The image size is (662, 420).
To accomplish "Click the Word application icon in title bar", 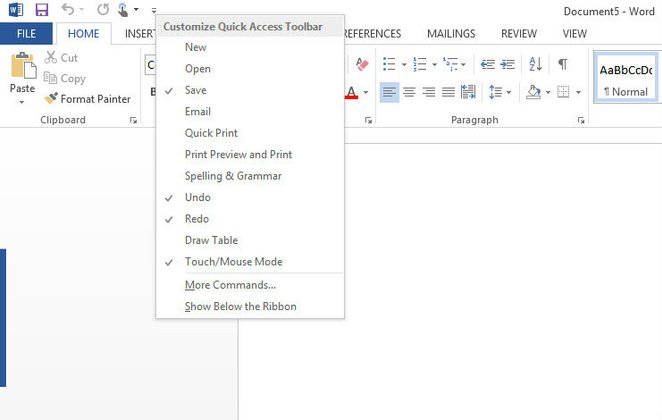I will coord(16,9).
